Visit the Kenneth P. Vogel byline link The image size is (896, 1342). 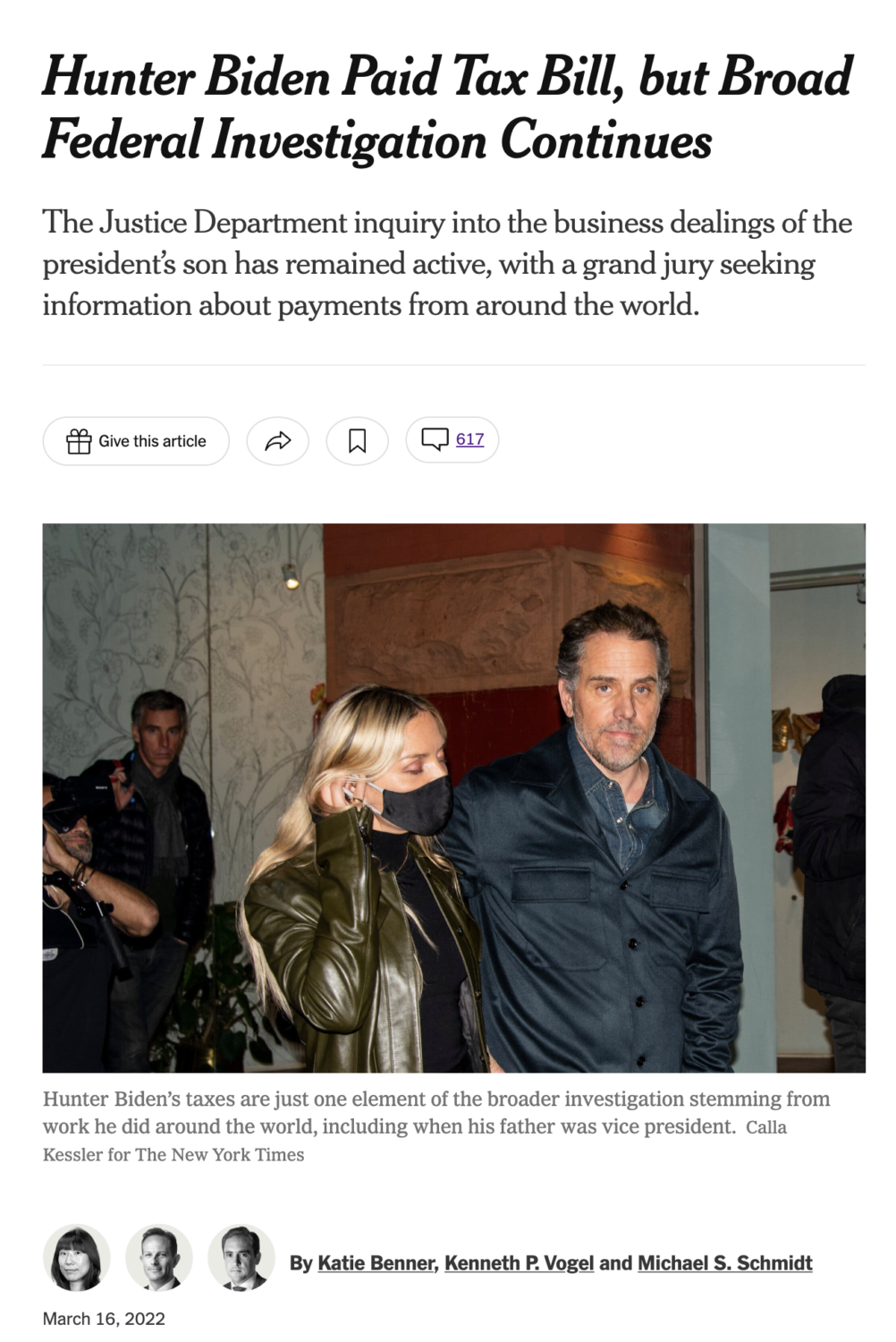pos(519,1263)
